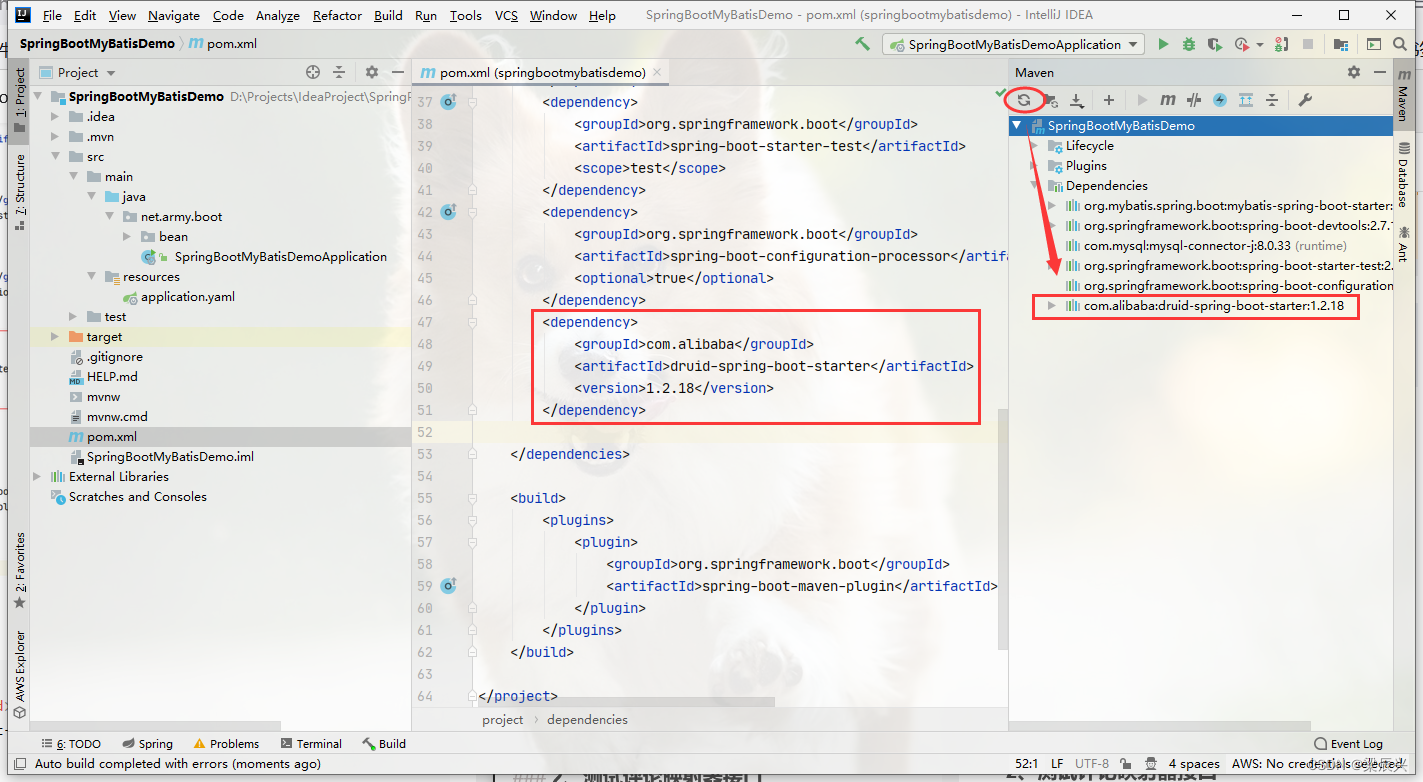Image resolution: width=1423 pixels, height=782 pixels.
Task: Start debugging with the bug icon
Action: (1189, 44)
